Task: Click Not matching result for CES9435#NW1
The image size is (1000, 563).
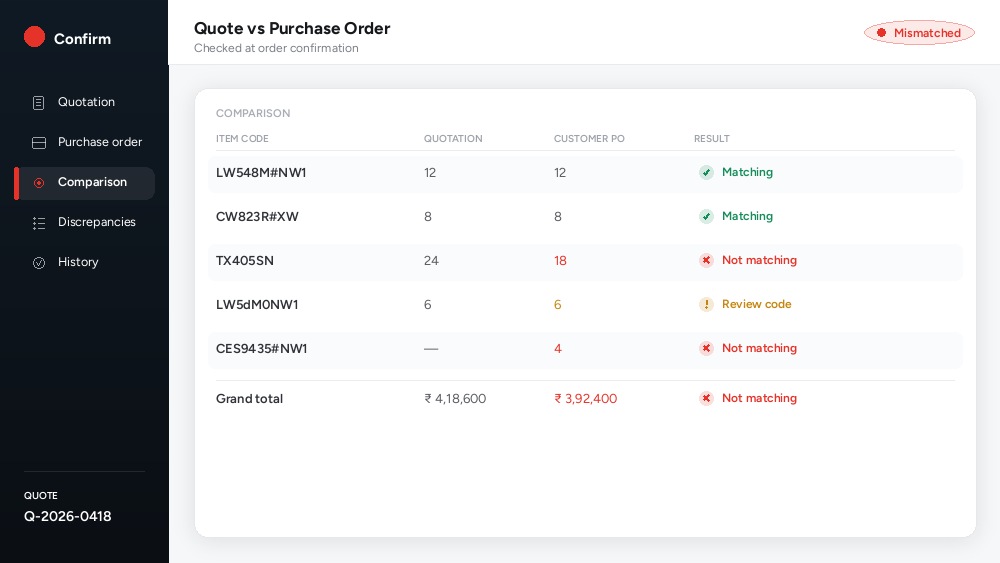Action: pos(760,348)
